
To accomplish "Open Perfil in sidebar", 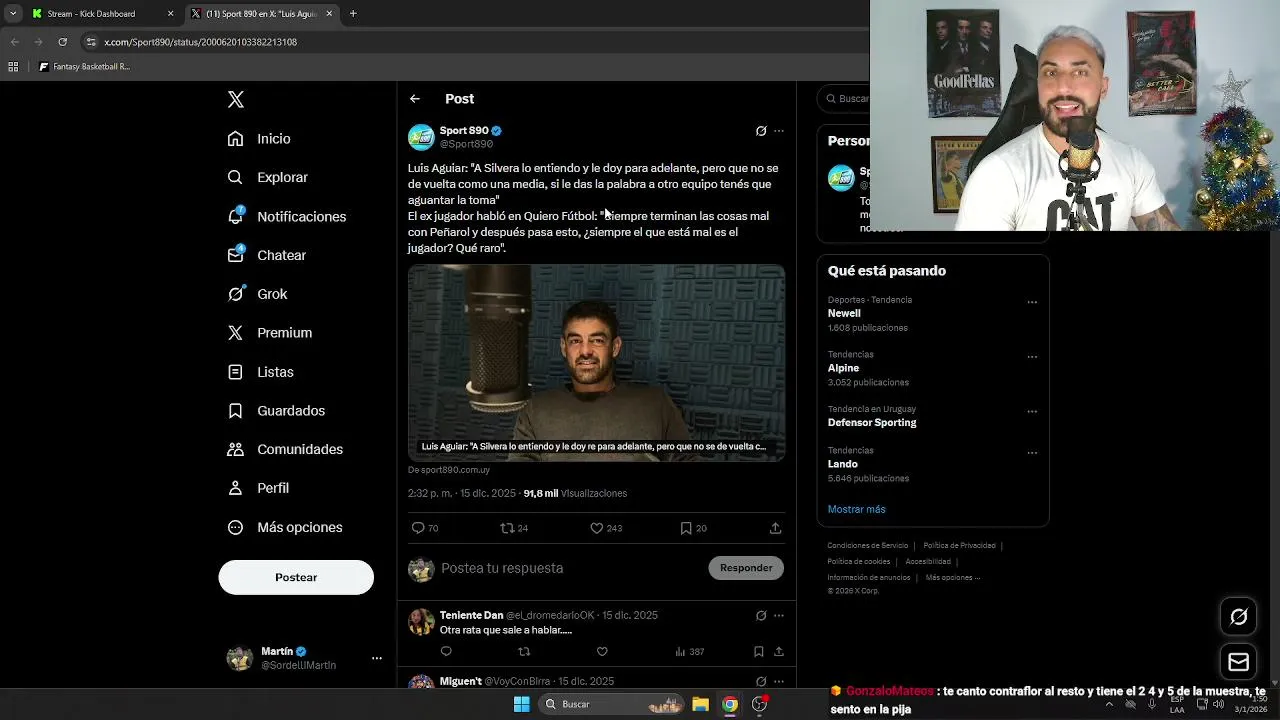I will [258, 488].
